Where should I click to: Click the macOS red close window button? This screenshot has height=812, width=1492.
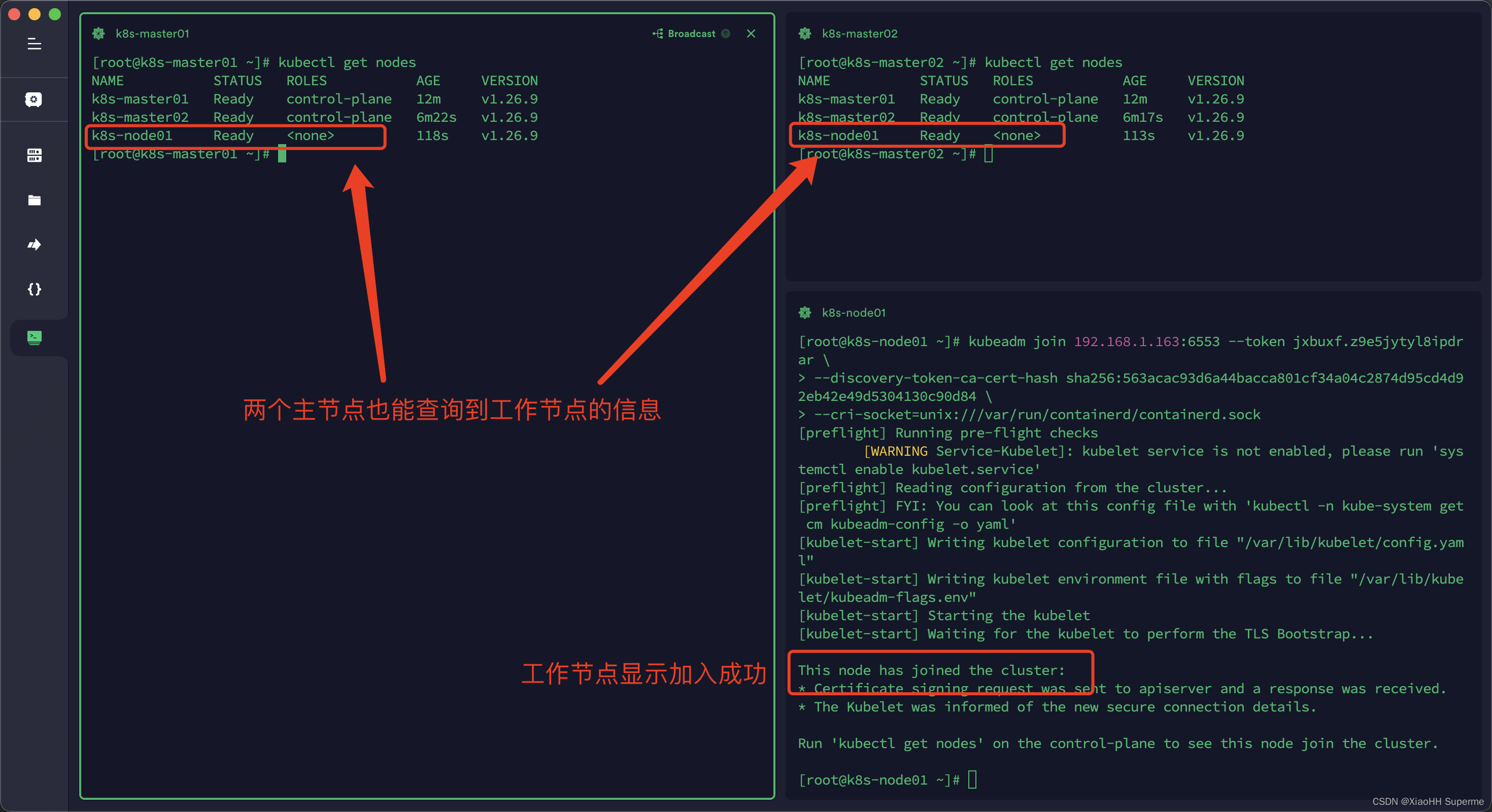coord(15,14)
